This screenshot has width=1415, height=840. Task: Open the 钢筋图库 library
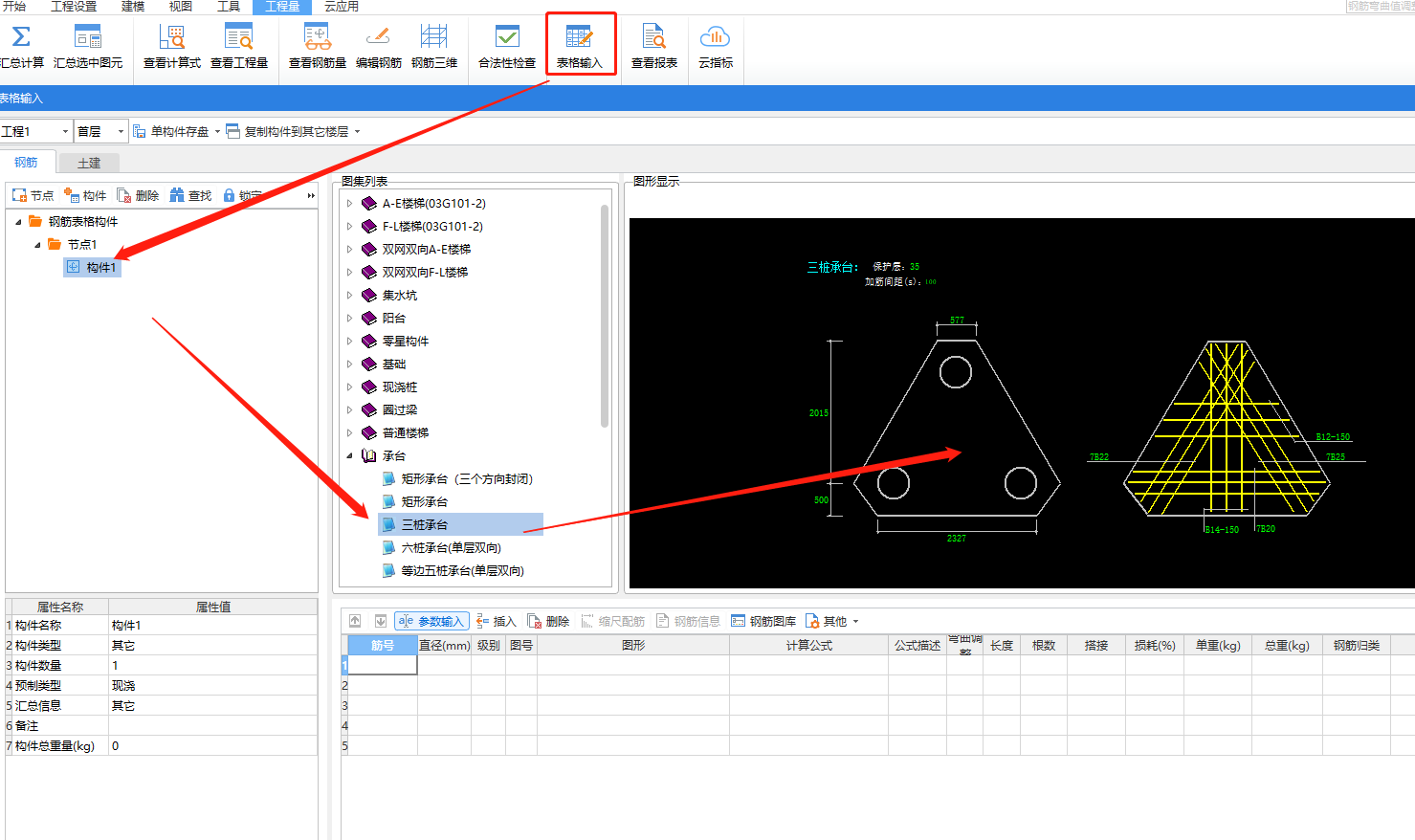click(763, 621)
